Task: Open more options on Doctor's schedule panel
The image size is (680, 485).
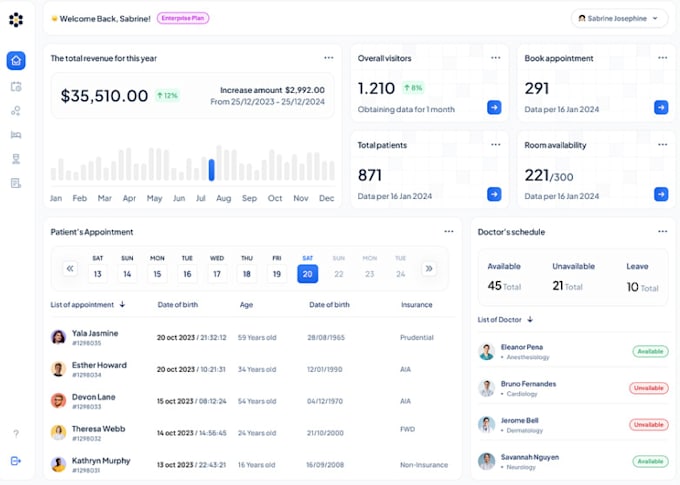Action: (661, 232)
